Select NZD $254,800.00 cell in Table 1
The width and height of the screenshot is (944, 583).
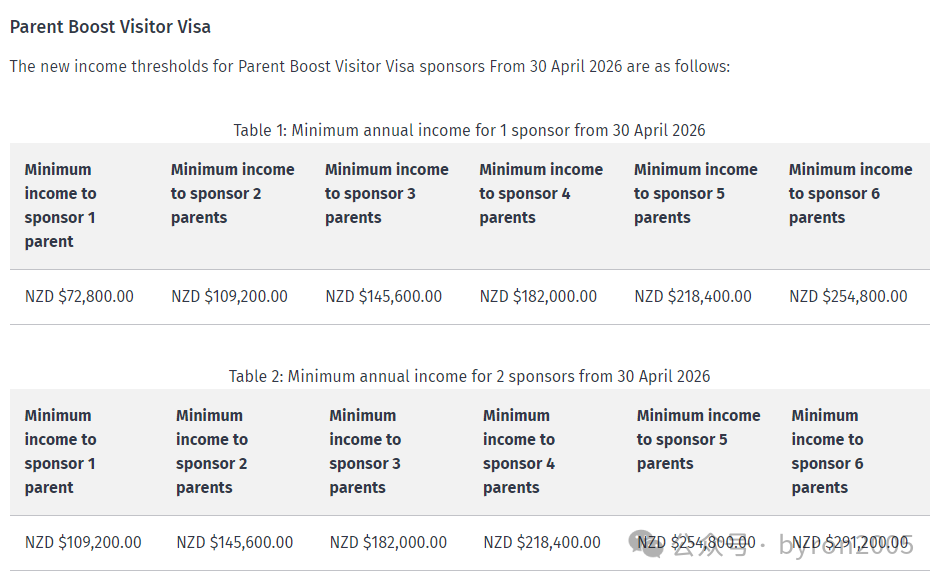848,296
